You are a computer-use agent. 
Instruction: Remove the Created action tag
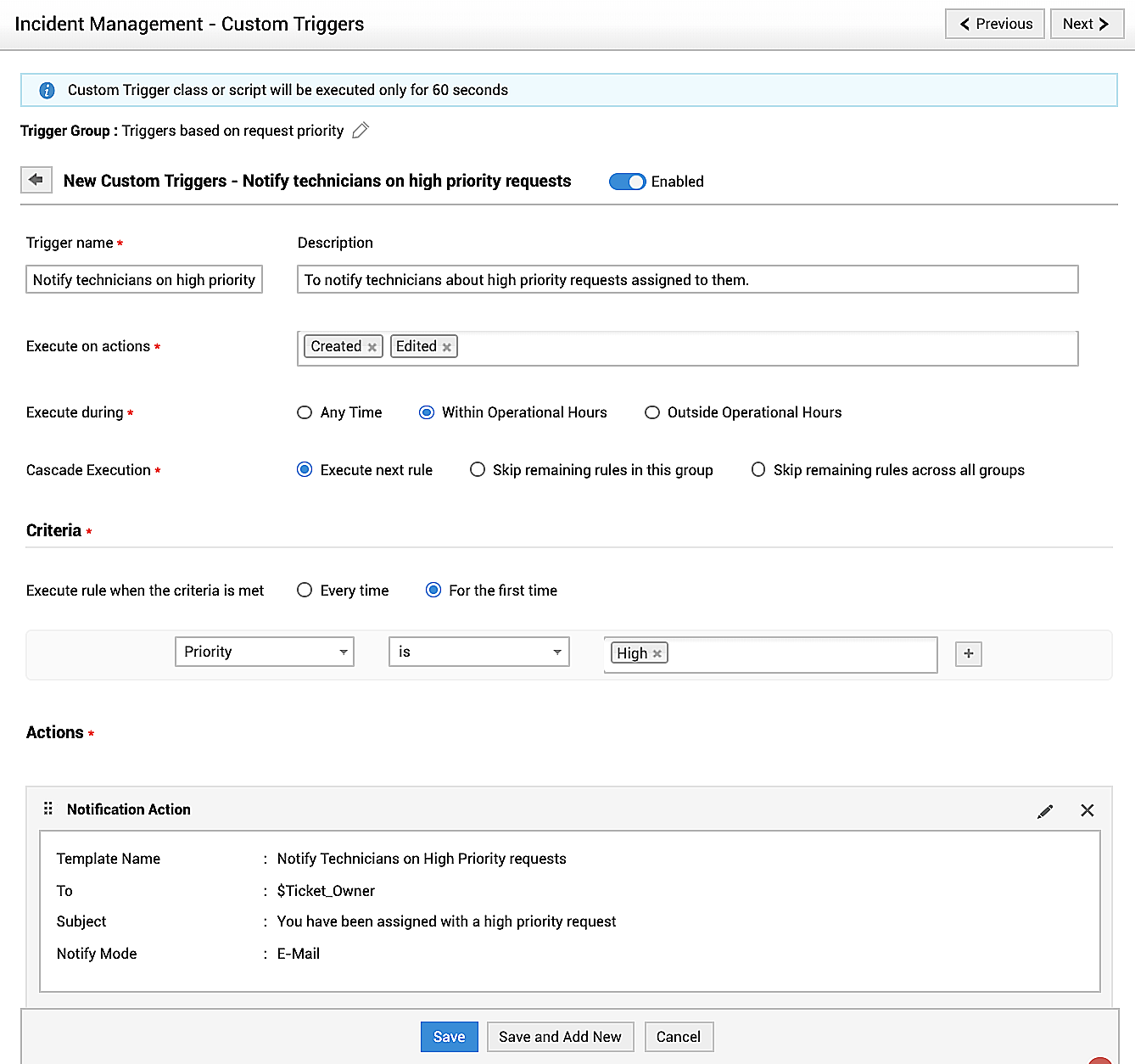click(372, 347)
